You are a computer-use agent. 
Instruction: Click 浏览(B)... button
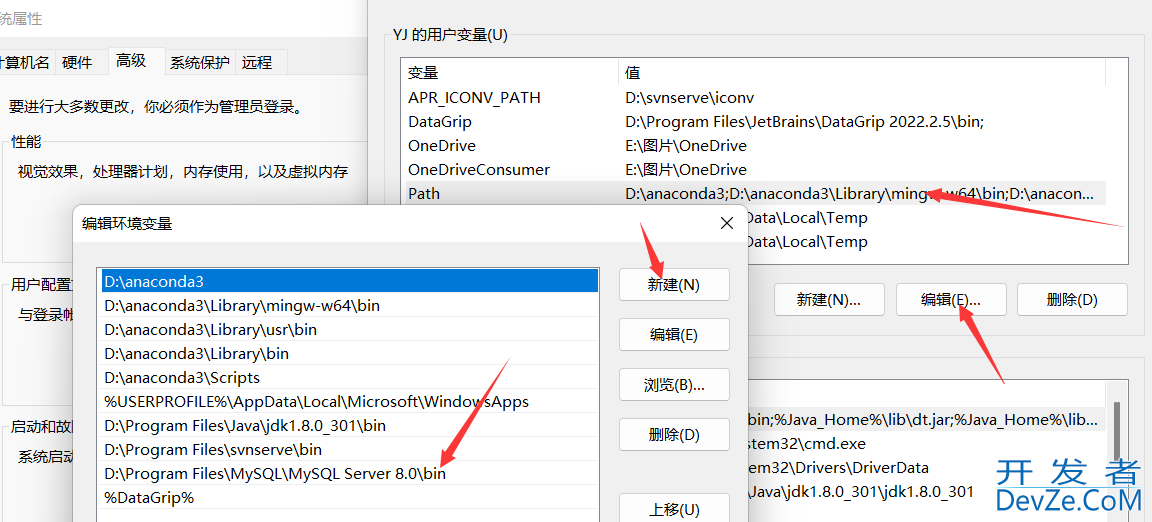(x=674, y=385)
